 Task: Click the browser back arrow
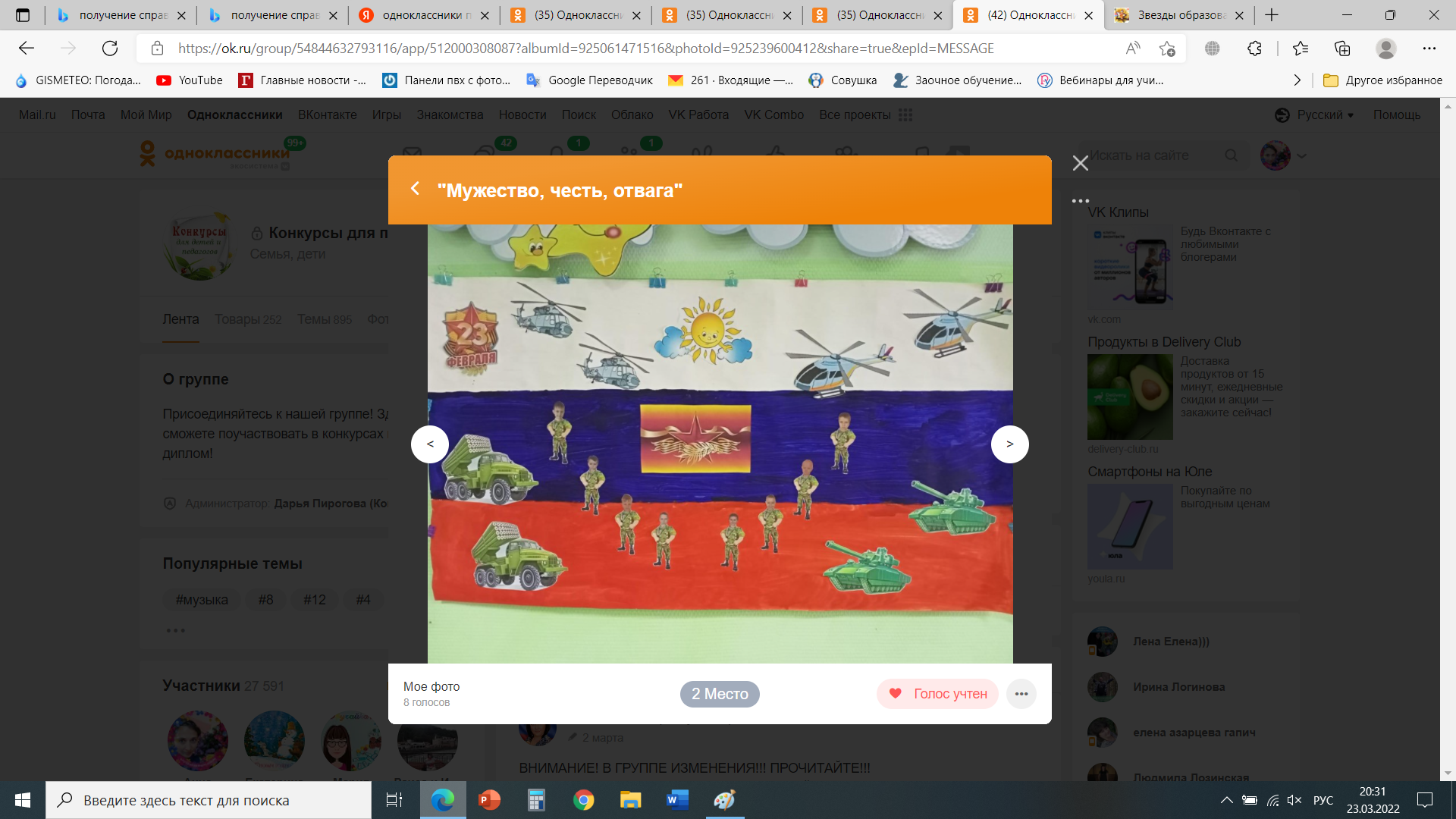pyautogui.click(x=27, y=49)
